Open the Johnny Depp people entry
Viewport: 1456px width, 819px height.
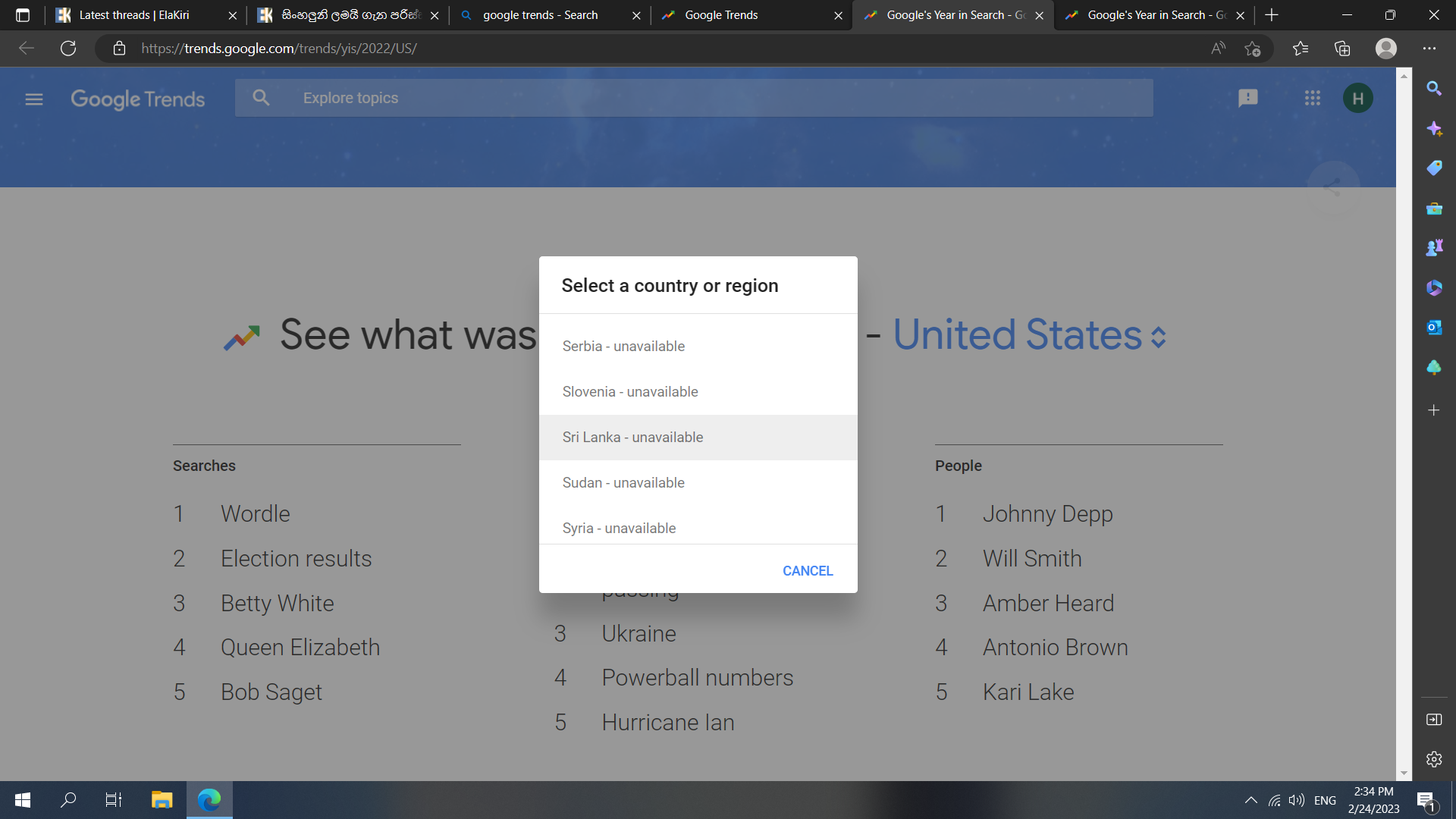(x=1047, y=514)
